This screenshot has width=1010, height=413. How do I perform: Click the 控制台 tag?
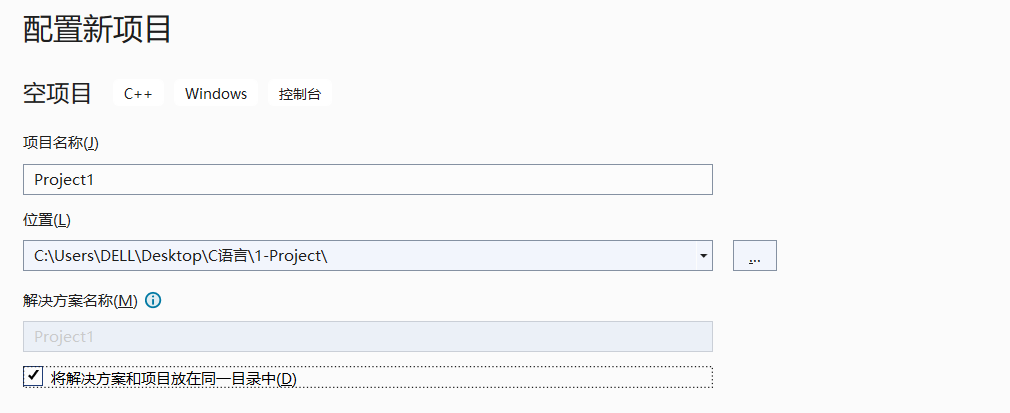tap(300, 94)
